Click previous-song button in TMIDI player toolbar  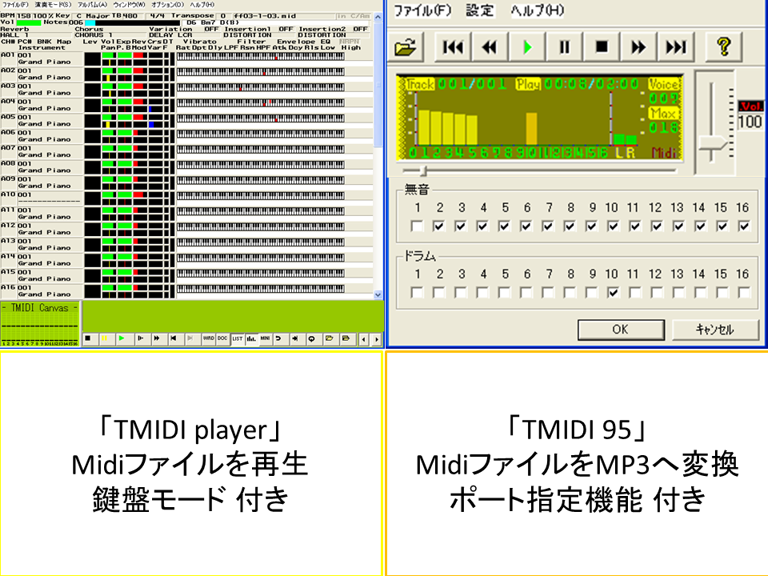coord(173,338)
